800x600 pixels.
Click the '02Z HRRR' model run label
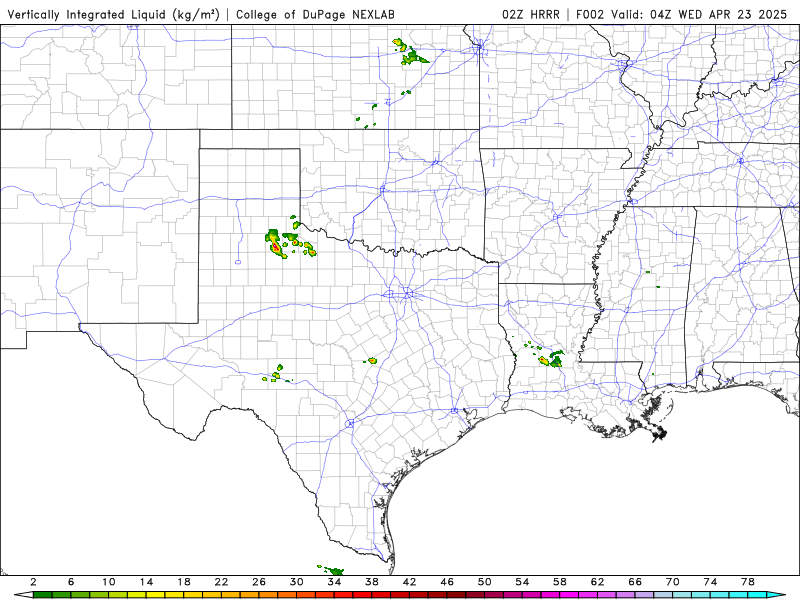(531, 14)
